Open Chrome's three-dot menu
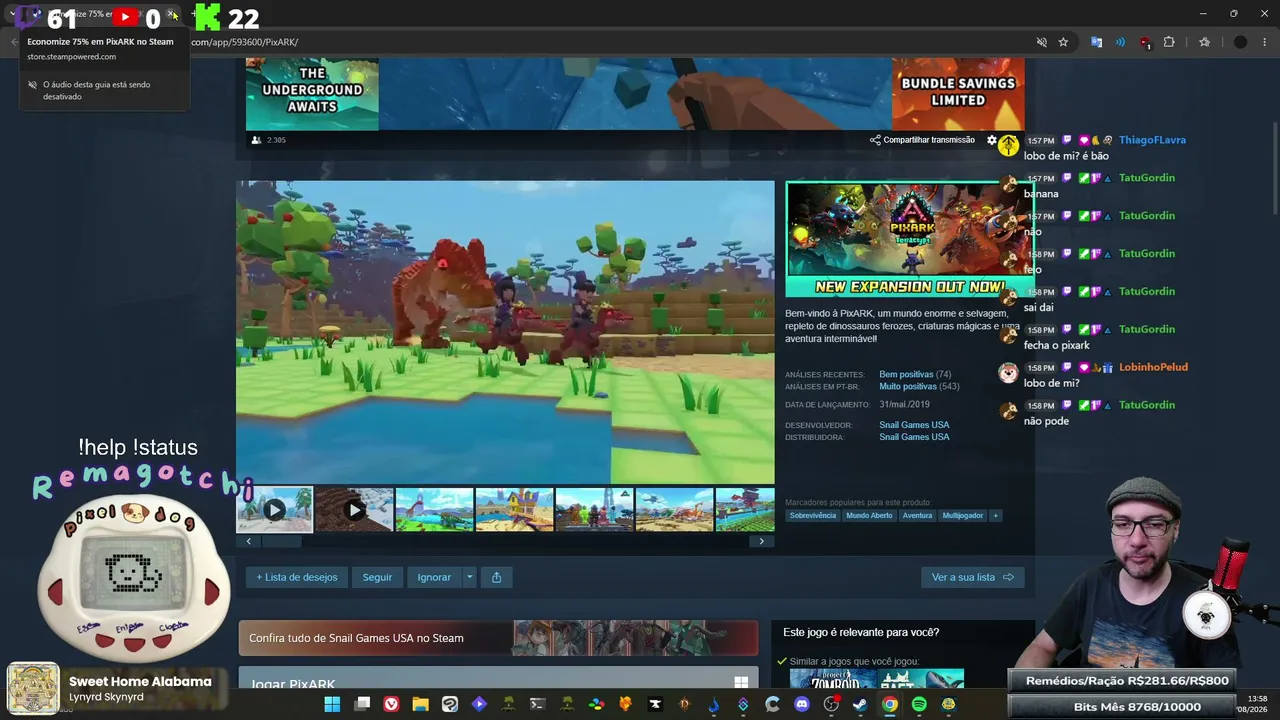This screenshot has height=720, width=1280. 1265,42
